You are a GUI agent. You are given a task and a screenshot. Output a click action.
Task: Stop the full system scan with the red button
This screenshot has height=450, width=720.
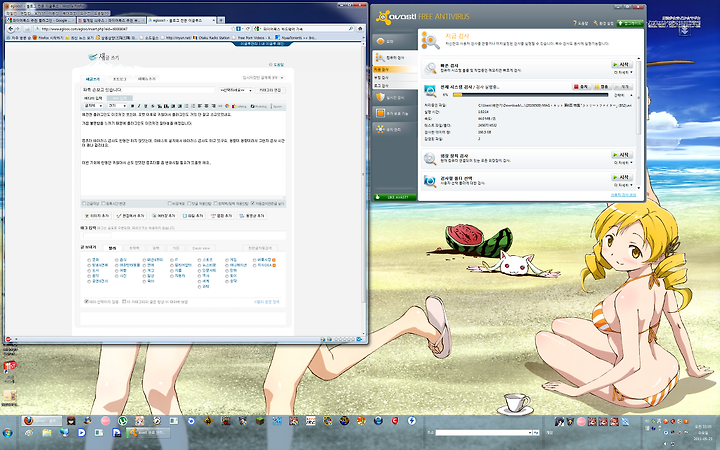pyautogui.click(x=581, y=86)
